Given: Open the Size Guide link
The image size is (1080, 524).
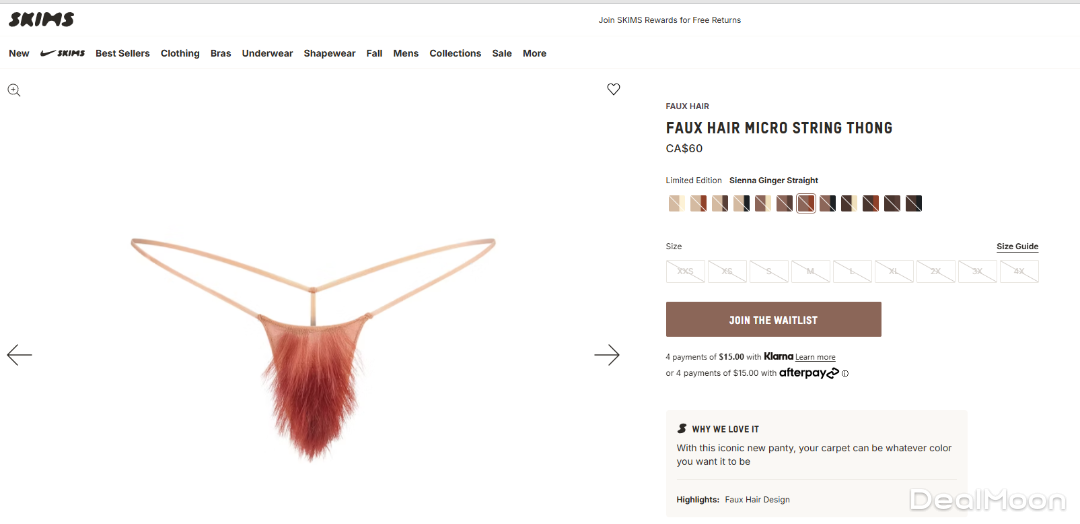Looking at the screenshot, I should [x=1017, y=246].
